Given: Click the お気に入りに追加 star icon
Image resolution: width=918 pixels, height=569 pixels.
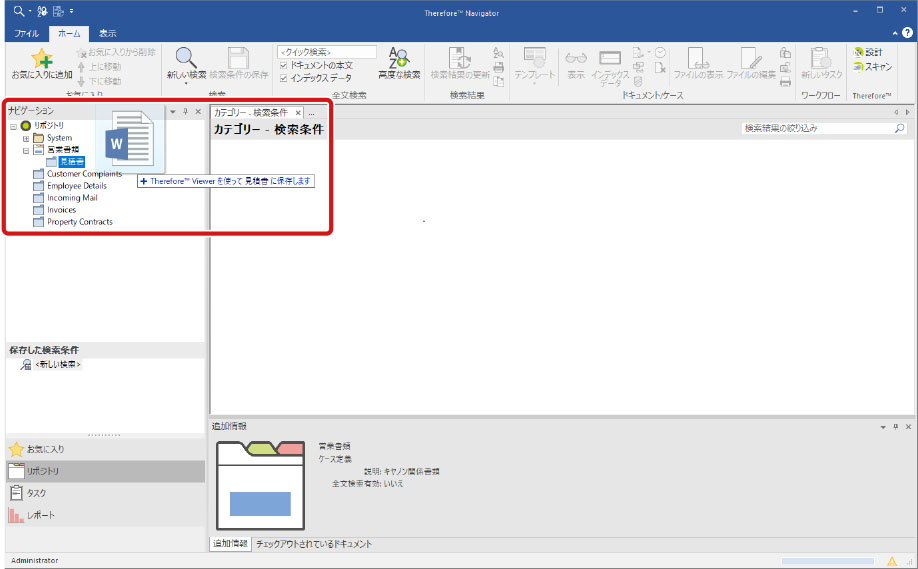Looking at the screenshot, I should (41, 58).
